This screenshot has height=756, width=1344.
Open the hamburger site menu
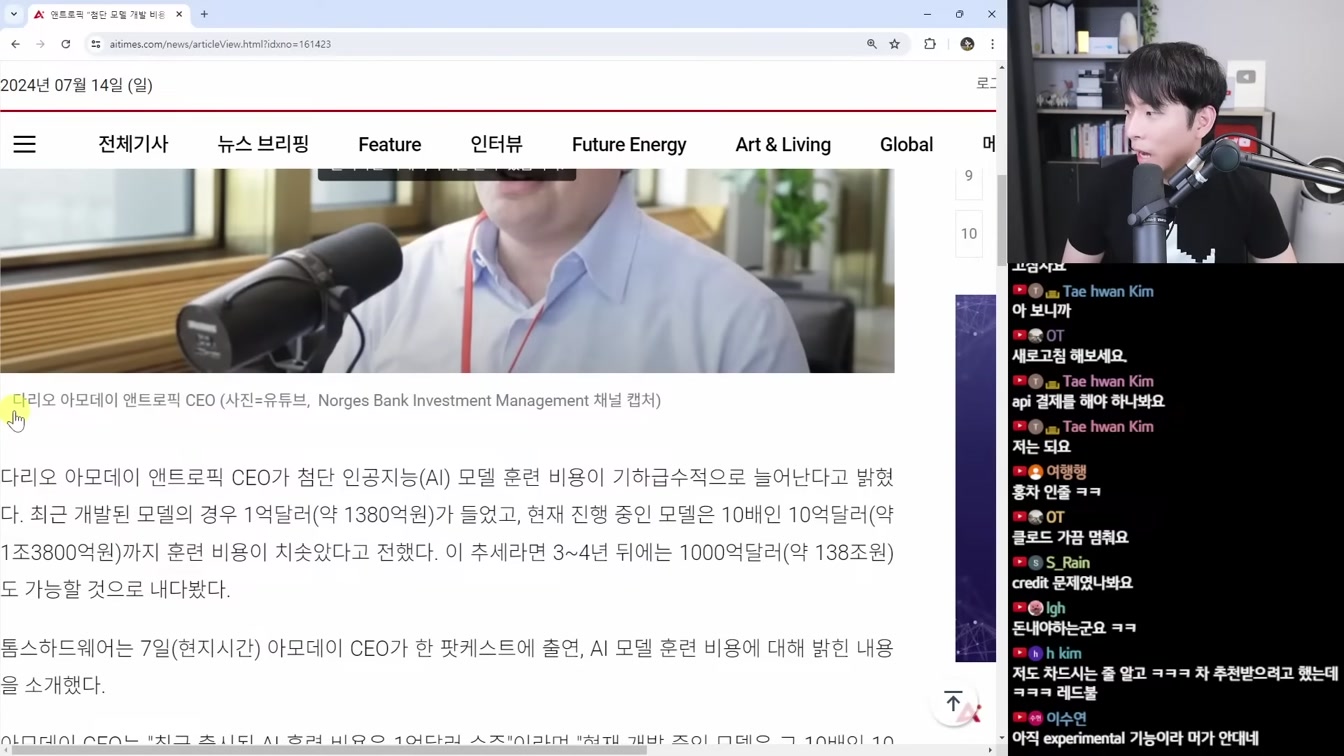click(24, 144)
